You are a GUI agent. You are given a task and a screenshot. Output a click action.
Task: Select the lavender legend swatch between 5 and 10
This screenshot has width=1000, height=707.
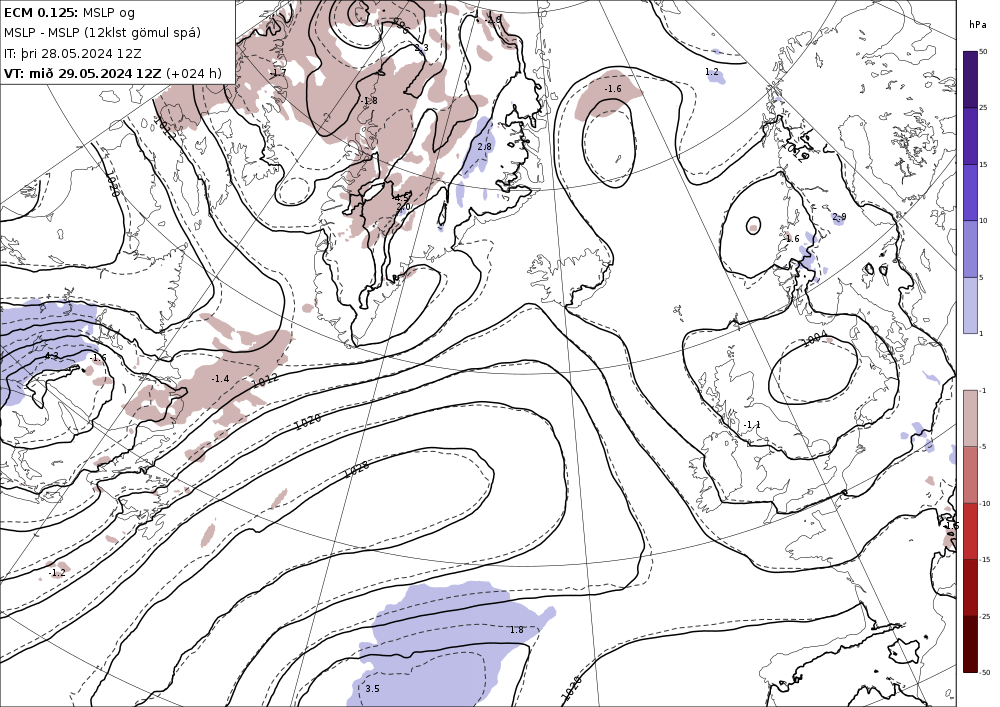click(x=970, y=249)
